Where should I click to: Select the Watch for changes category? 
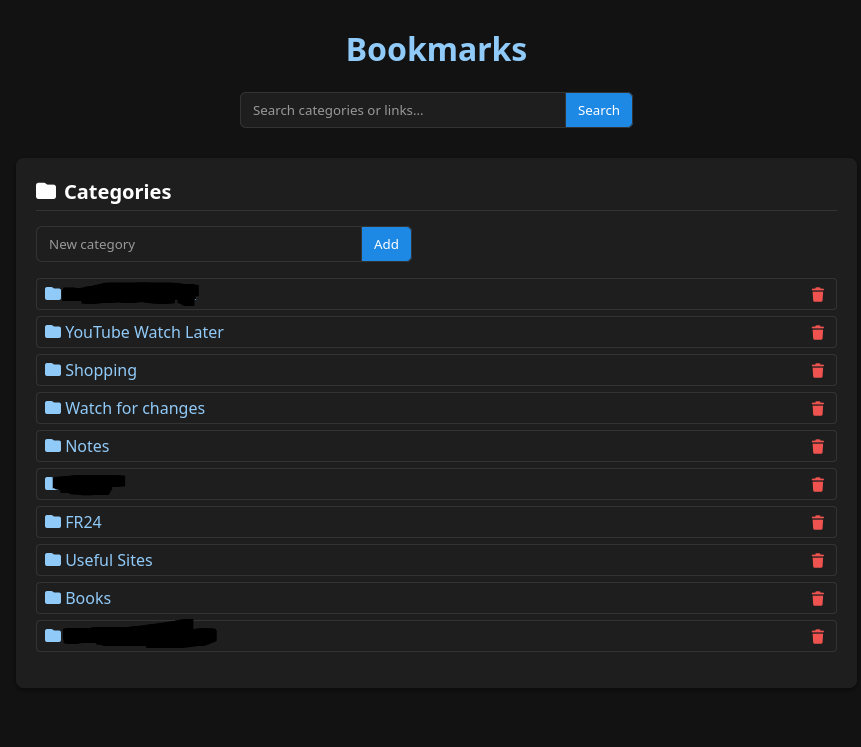tap(135, 408)
